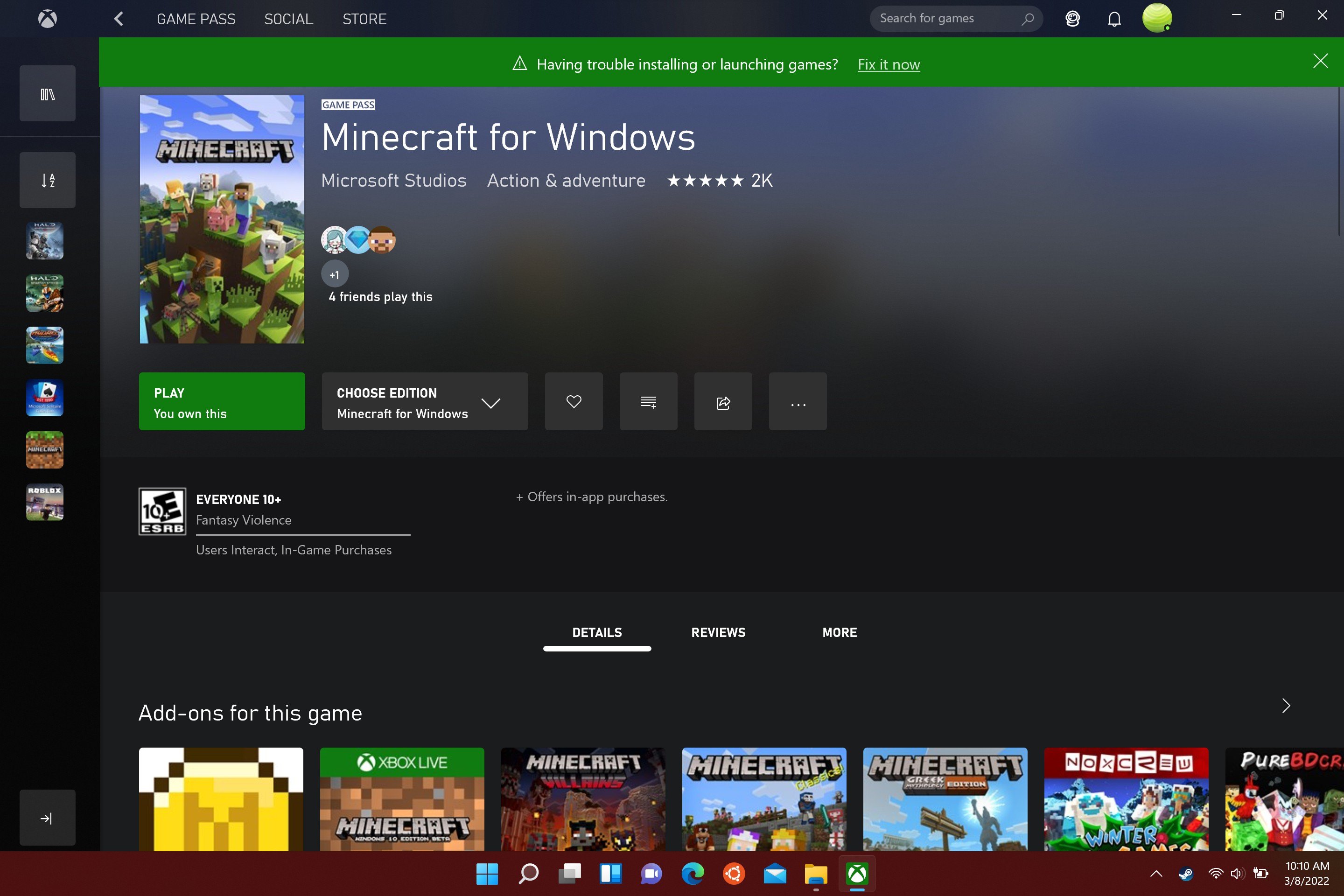Click the dock-to-side pin icon
The height and width of the screenshot is (896, 1344).
[x=47, y=818]
